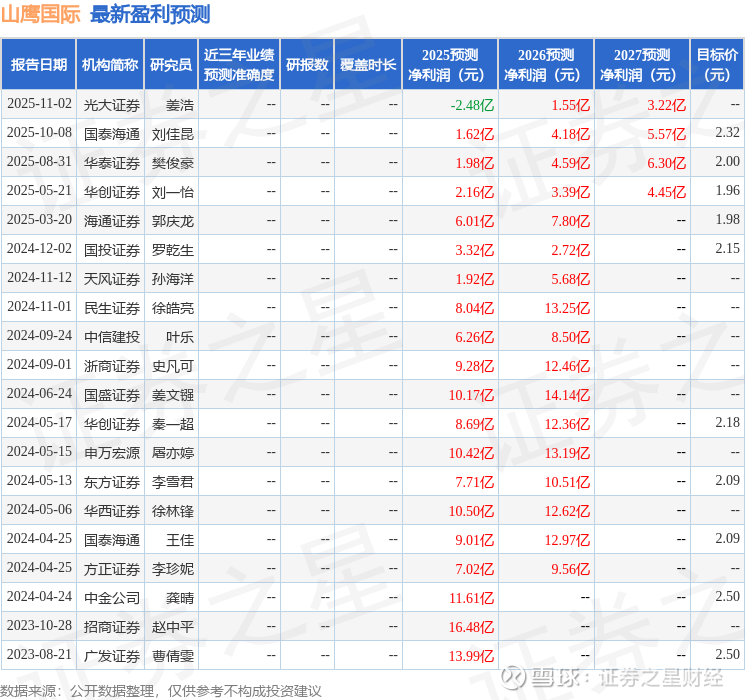Click the 9.28亿 forecast value
Viewport: 745px width, 700px height.
click(x=475, y=365)
